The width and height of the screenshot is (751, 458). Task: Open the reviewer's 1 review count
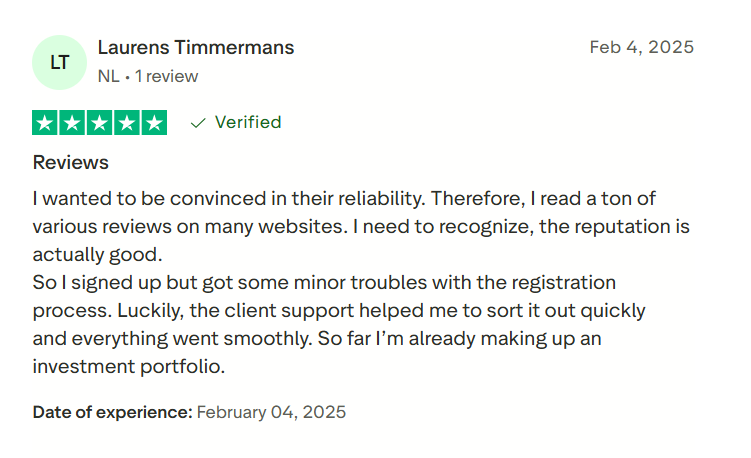167,76
